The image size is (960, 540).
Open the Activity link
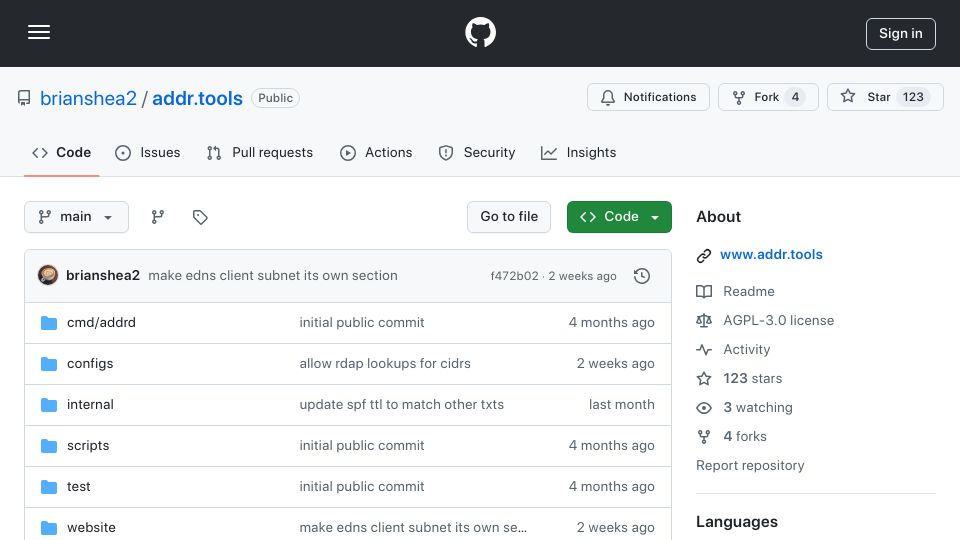click(747, 350)
